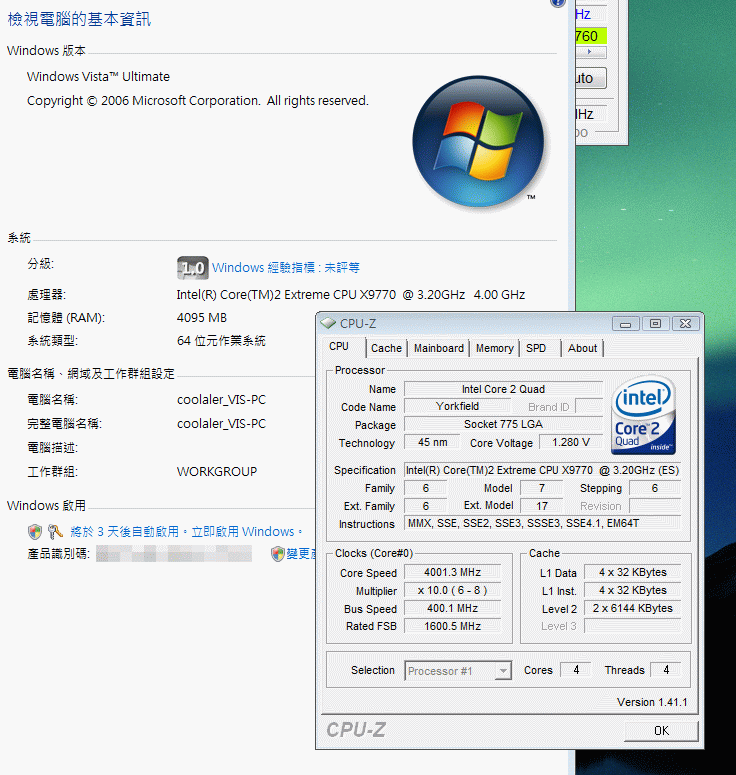Show the About tab in CPU-Z

point(582,348)
